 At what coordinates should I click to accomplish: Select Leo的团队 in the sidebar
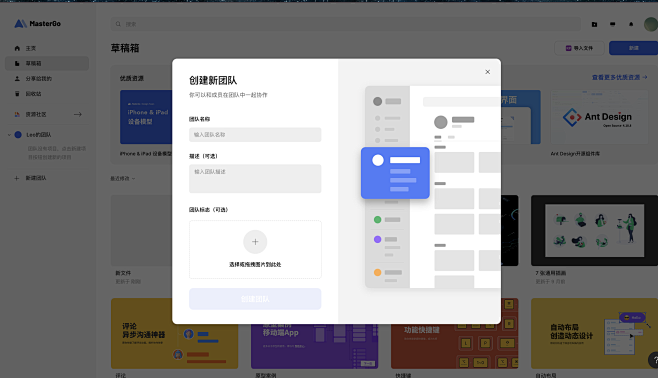[x=39, y=135]
